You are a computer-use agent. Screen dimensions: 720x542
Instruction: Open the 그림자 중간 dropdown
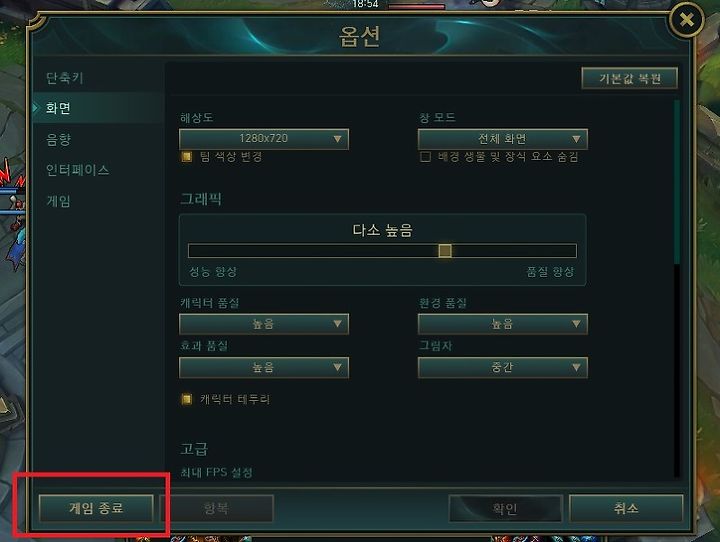502,367
